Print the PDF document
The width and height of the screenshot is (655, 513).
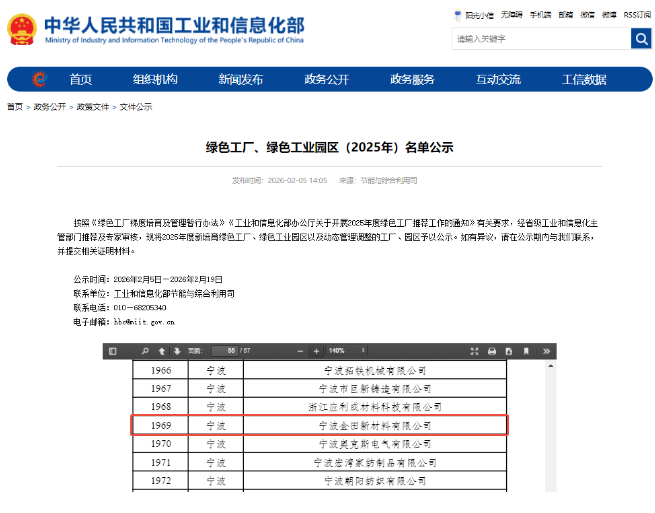pyautogui.click(x=492, y=351)
